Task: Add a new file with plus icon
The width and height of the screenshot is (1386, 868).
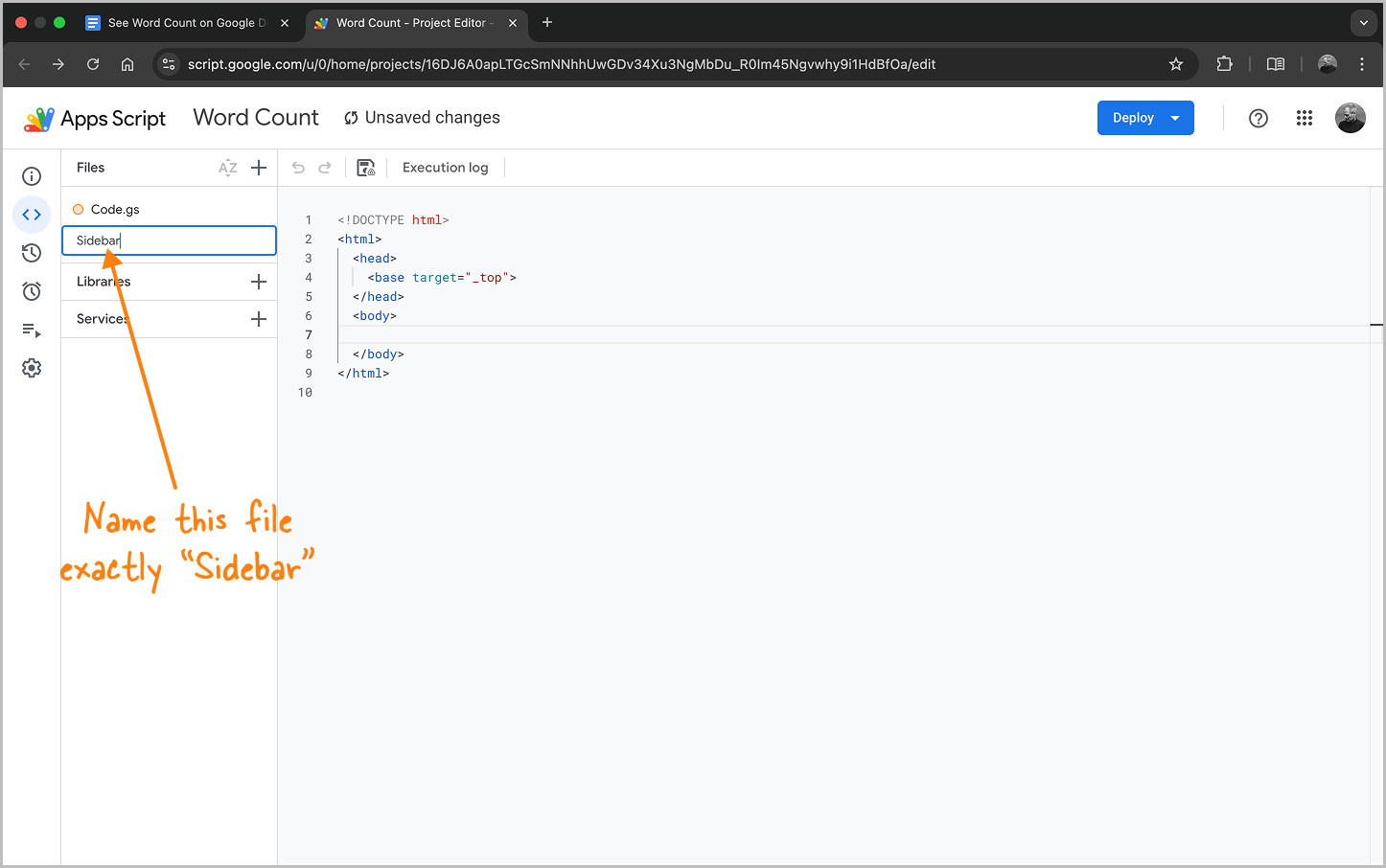Action: pos(259,168)
